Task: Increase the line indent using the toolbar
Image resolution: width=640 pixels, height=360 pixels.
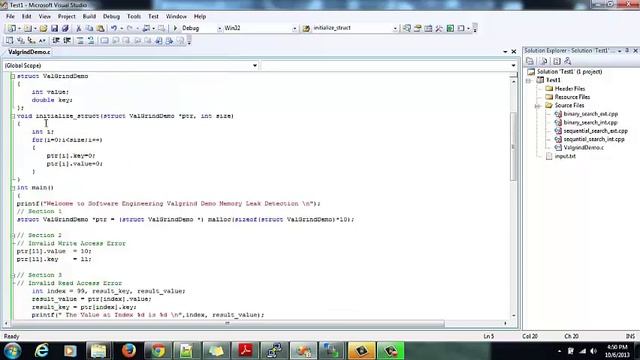Action: pyautogui.click(x=67, y=40)
